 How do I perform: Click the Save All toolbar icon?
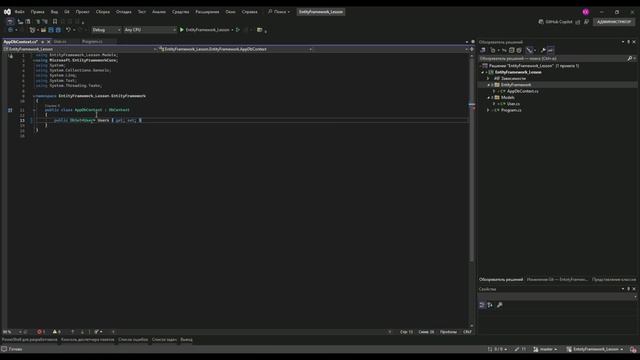(58, 30)
